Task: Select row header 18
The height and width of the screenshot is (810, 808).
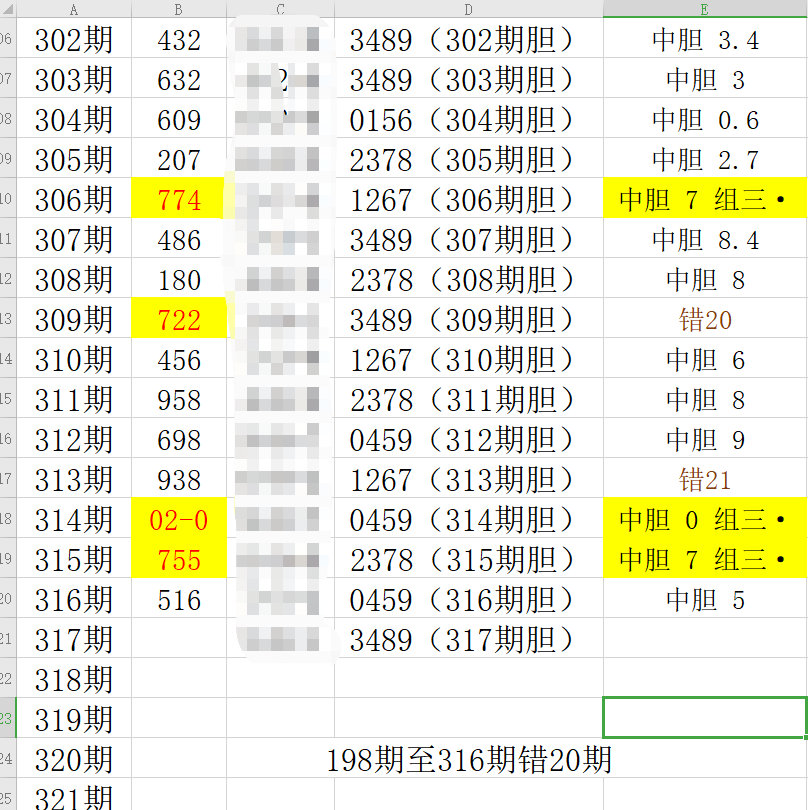Action: [8, 519]
